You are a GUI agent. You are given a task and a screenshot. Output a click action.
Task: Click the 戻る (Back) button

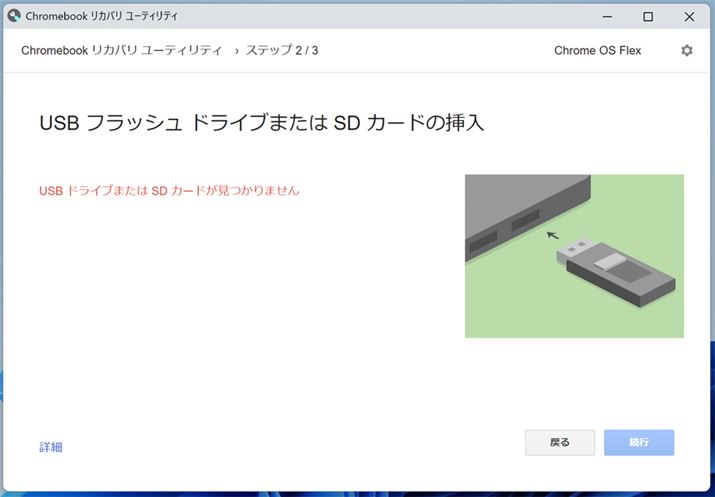(x=560, y=442)
